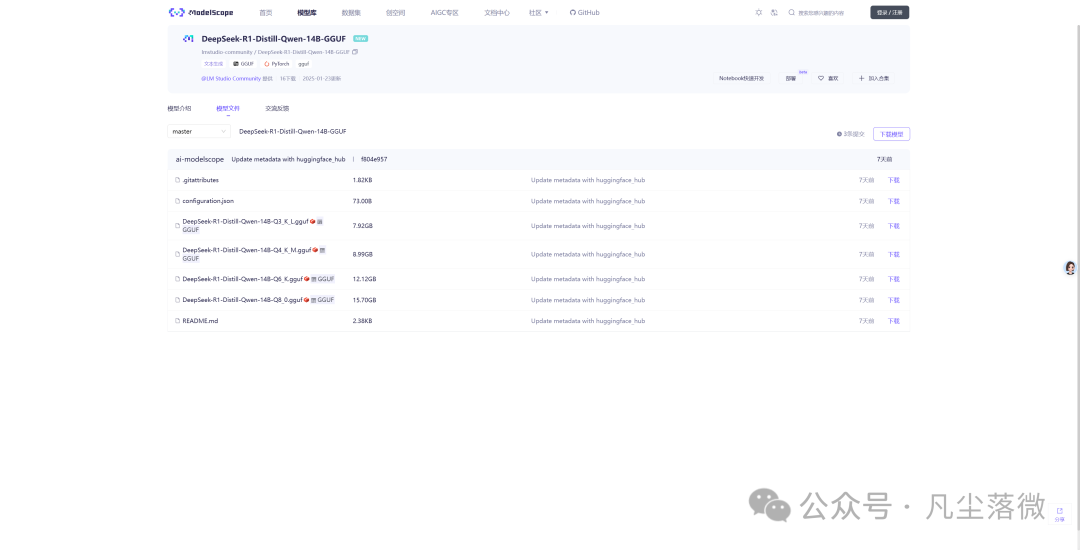Copy model path via copy icon
This screenshot has width=1080, height=550.
coord(355,52)
